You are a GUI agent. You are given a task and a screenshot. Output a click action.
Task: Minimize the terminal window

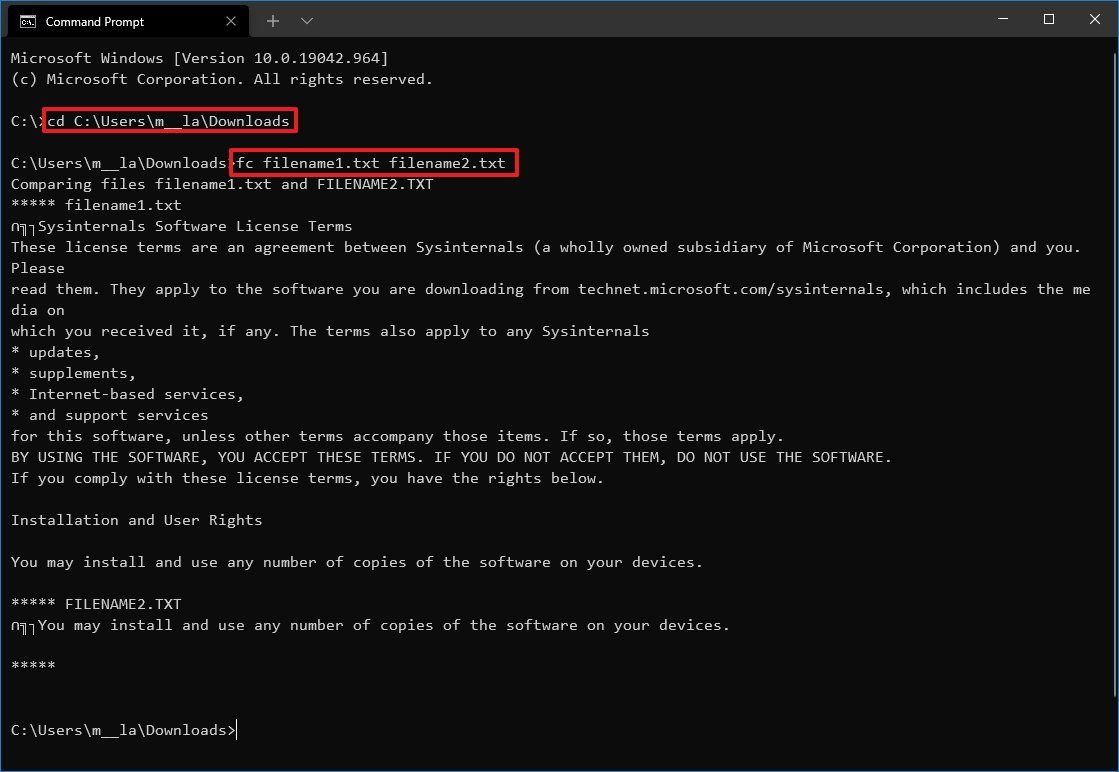pos(1003,20)
